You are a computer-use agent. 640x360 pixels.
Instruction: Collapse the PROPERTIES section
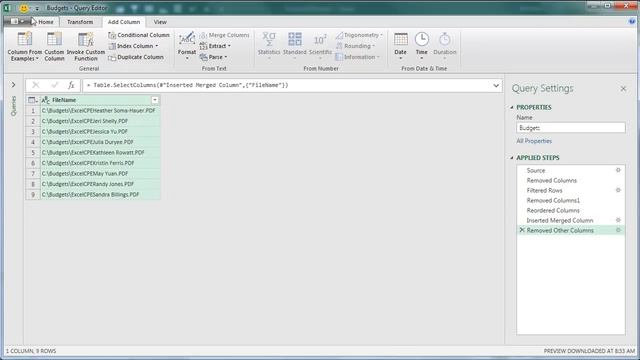click(x=512, y=107)
